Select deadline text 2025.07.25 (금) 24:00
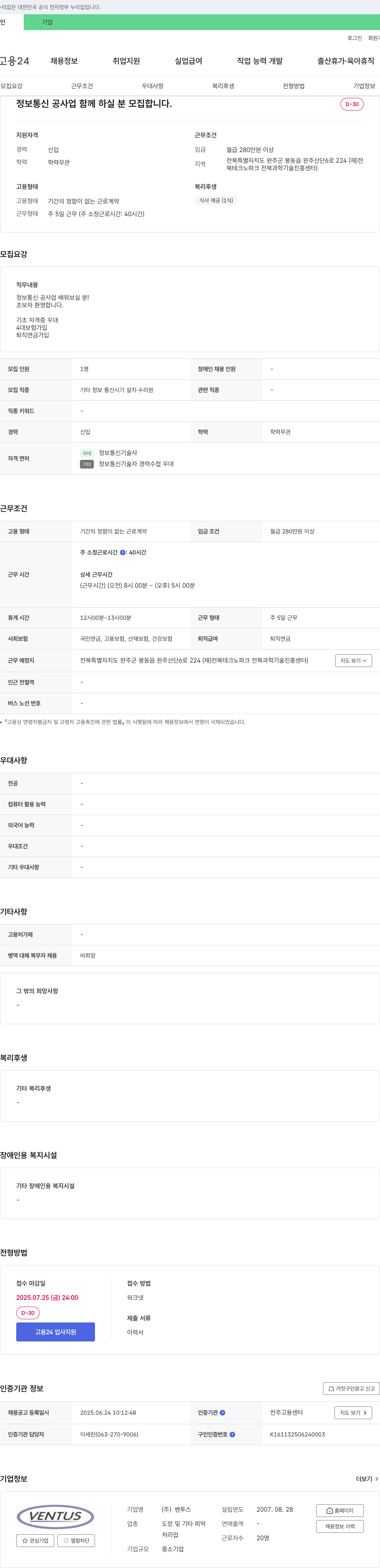380x1568 pixels. 47,1298
